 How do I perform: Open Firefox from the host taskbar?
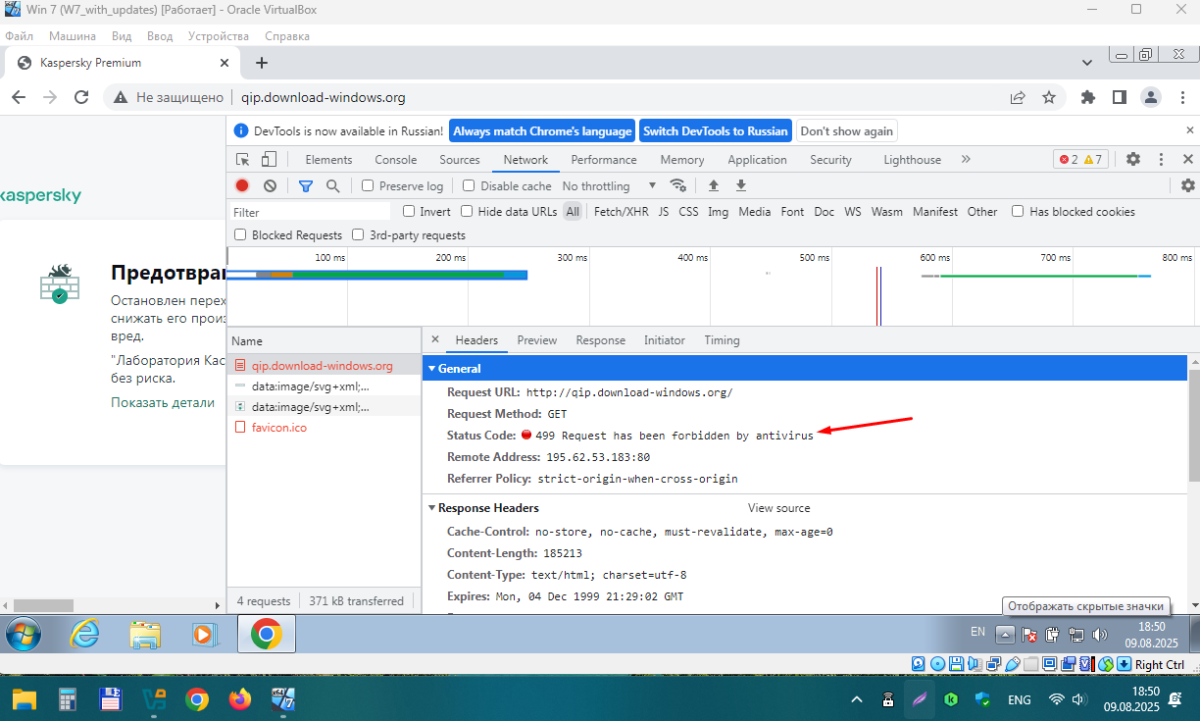pyautogui.click(x=240, y=699)
